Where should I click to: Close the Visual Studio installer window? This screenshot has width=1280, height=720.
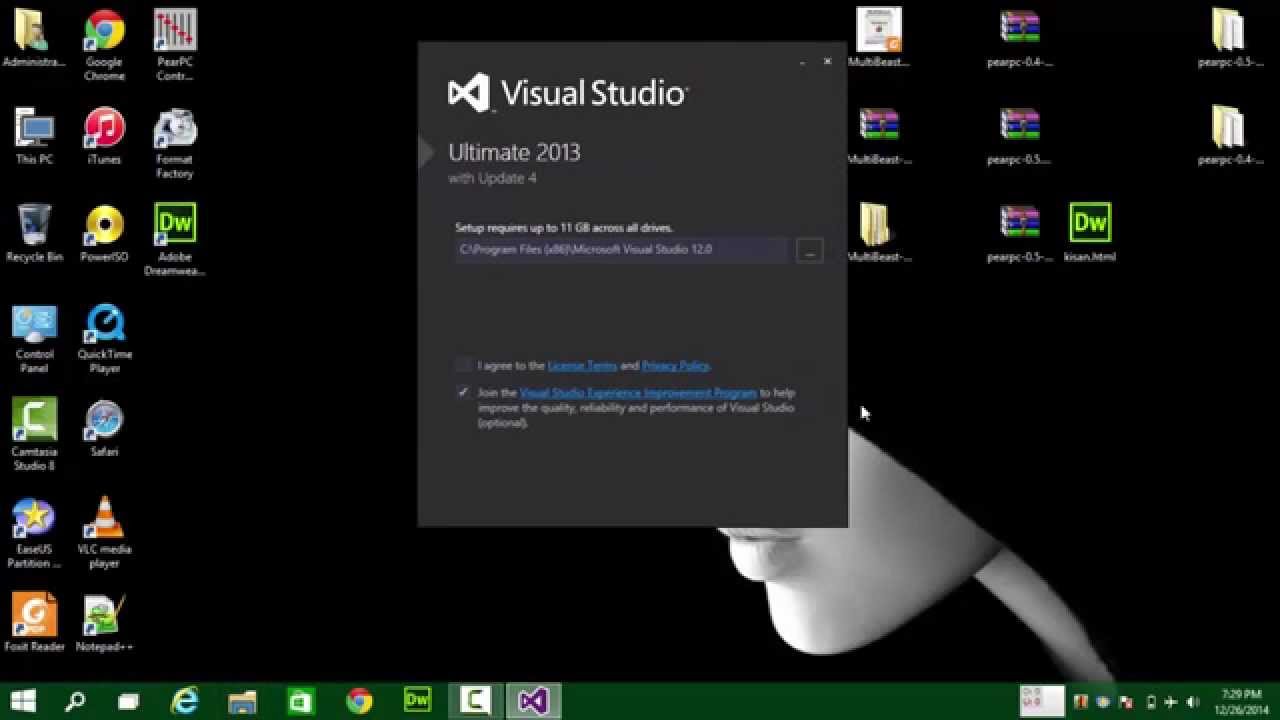827,62
